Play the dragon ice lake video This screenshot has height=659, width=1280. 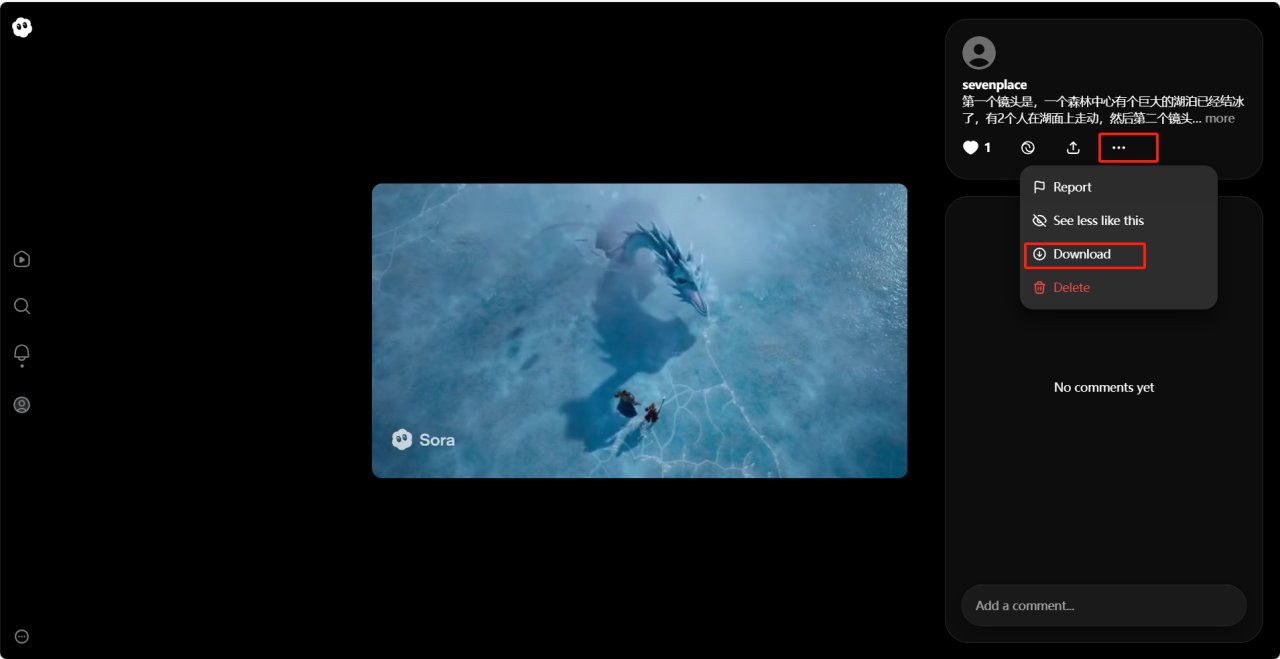(x=640, y=330)
